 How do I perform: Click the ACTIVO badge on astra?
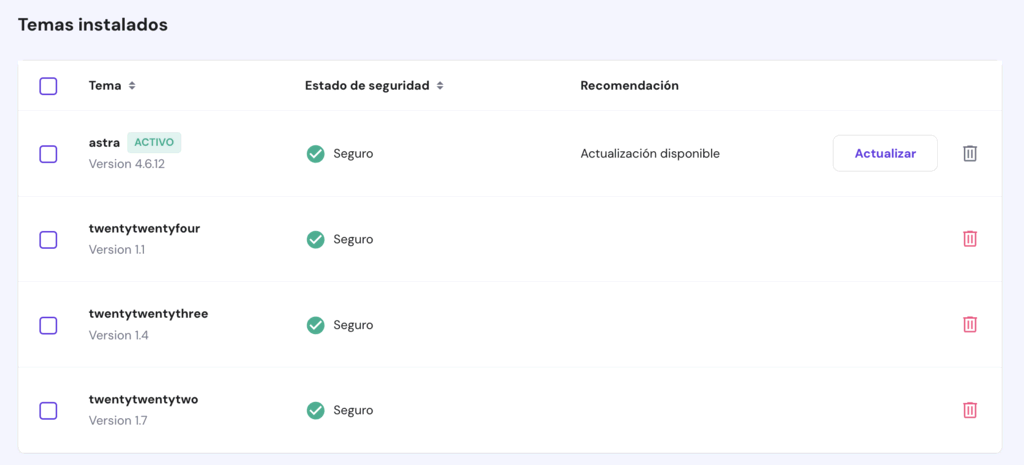(x=154, y=143)
